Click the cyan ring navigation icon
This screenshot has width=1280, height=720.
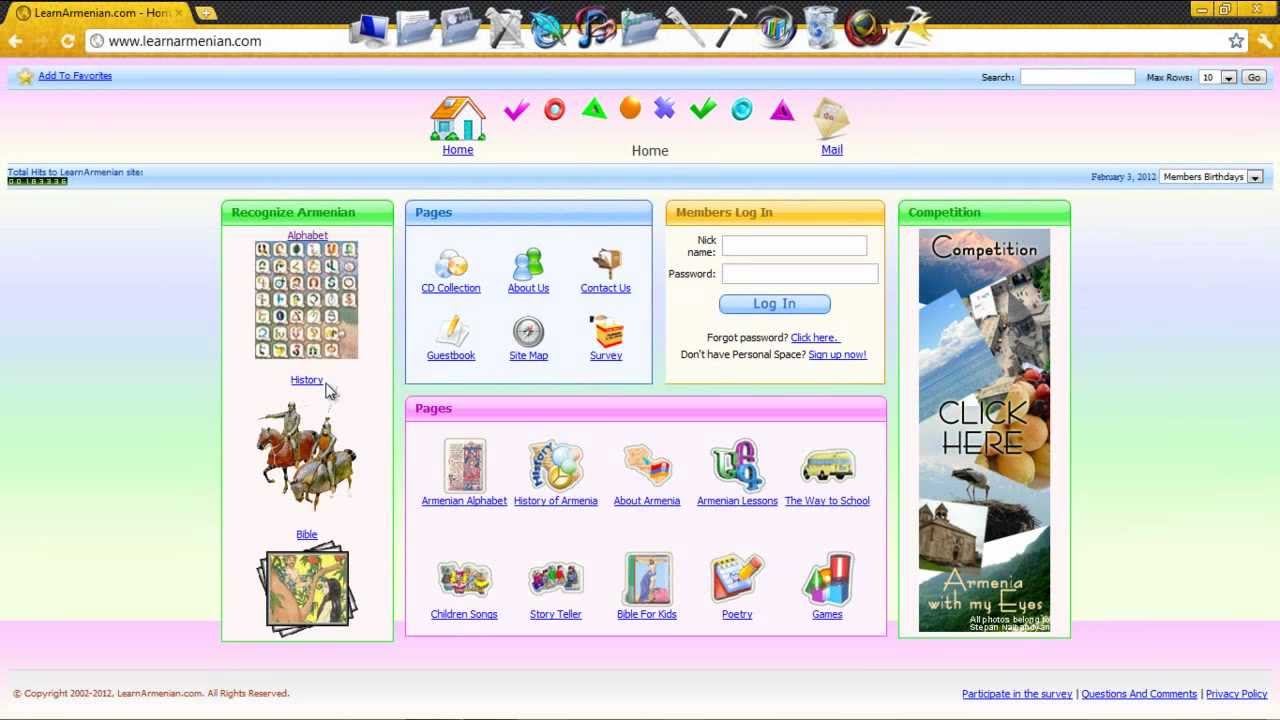(x=742, y=110)
